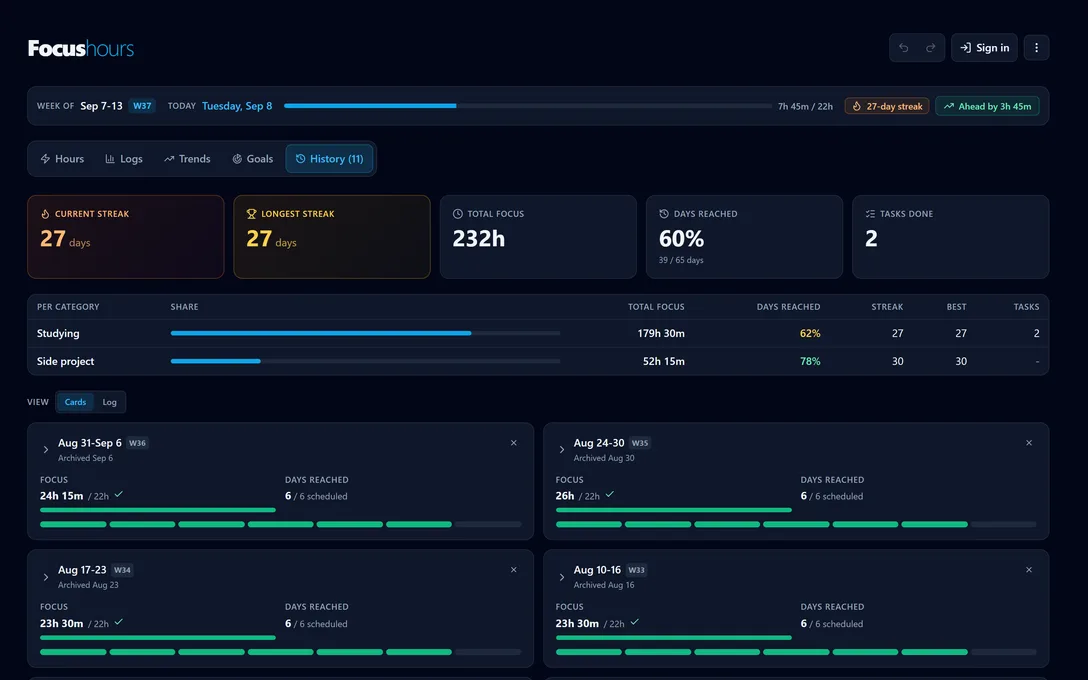
Task: Click the lightning icon on Hours tab
Action: coord(45,159)
